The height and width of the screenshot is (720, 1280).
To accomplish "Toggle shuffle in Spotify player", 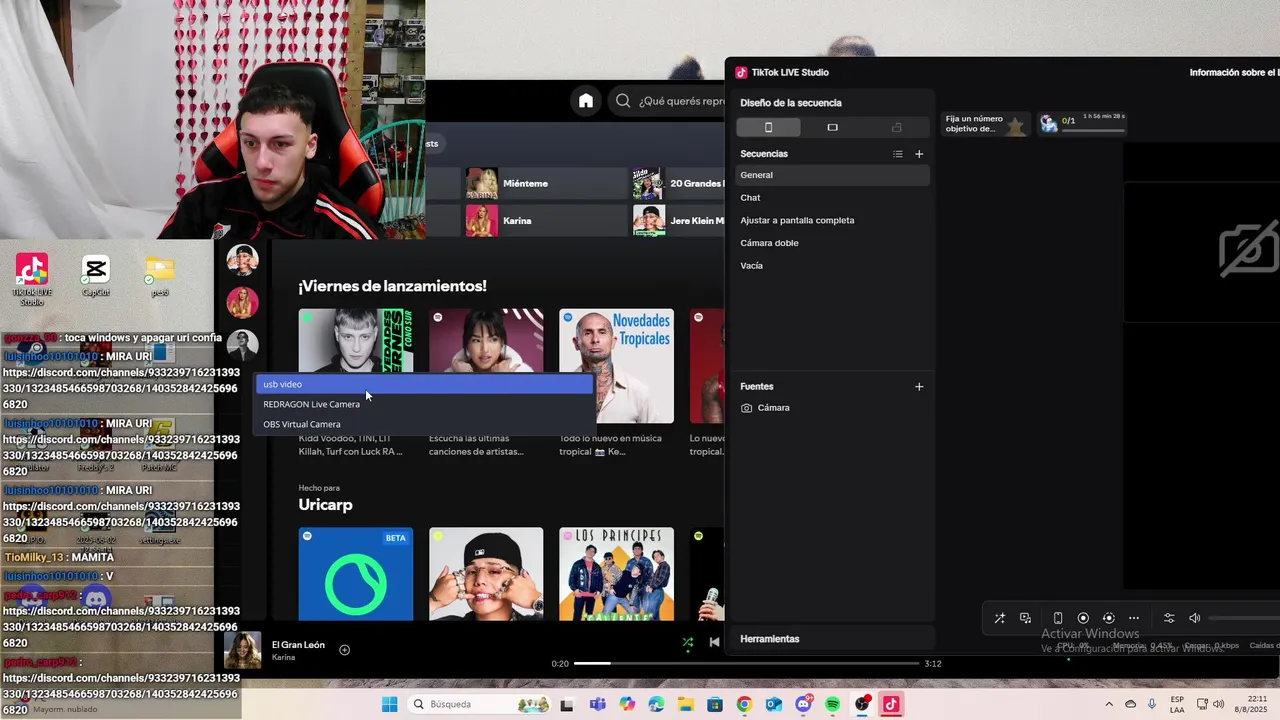I will (x=687, y=642).
